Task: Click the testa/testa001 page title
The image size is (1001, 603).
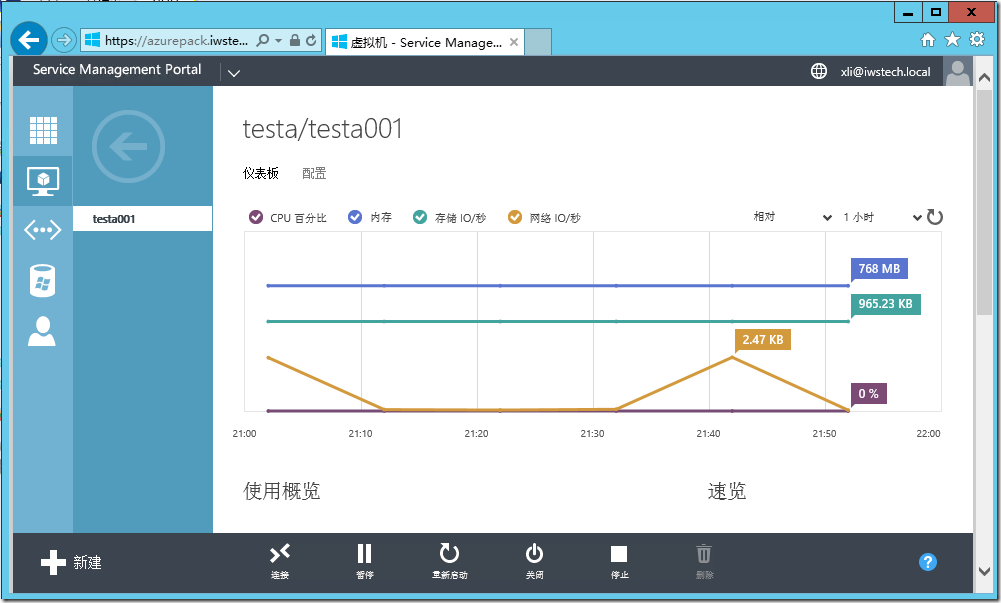Action: coord(322,129)
